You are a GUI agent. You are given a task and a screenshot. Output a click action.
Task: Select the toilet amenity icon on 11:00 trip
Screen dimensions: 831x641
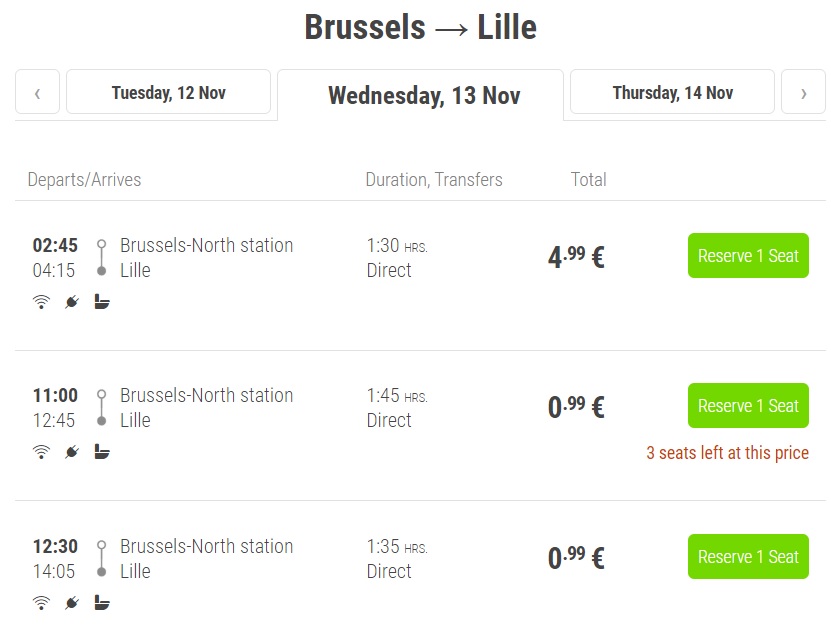(x=101, y=452)
